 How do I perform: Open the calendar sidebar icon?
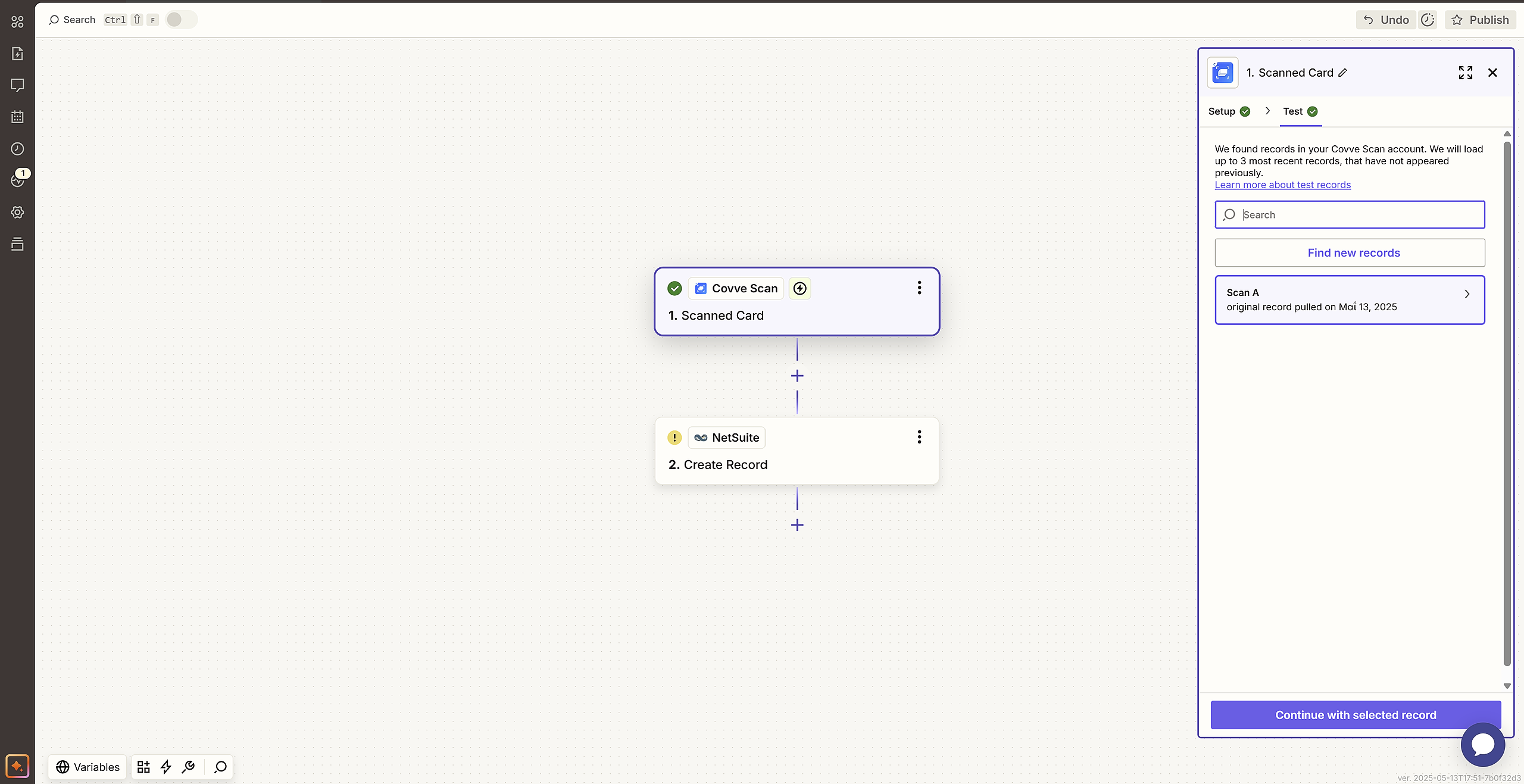click(x=17, y=117)
